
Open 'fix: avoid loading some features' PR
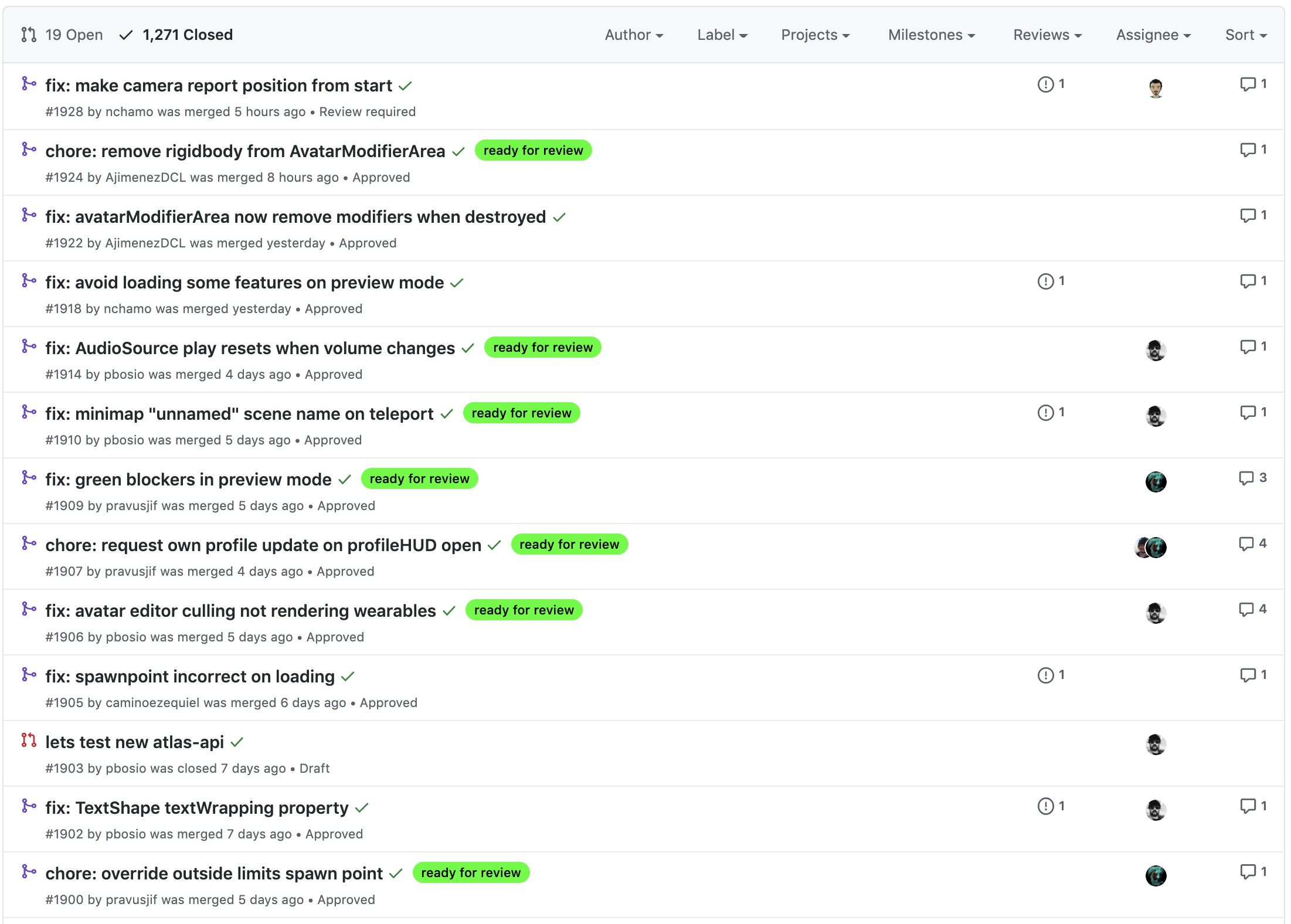coord(244,283)
